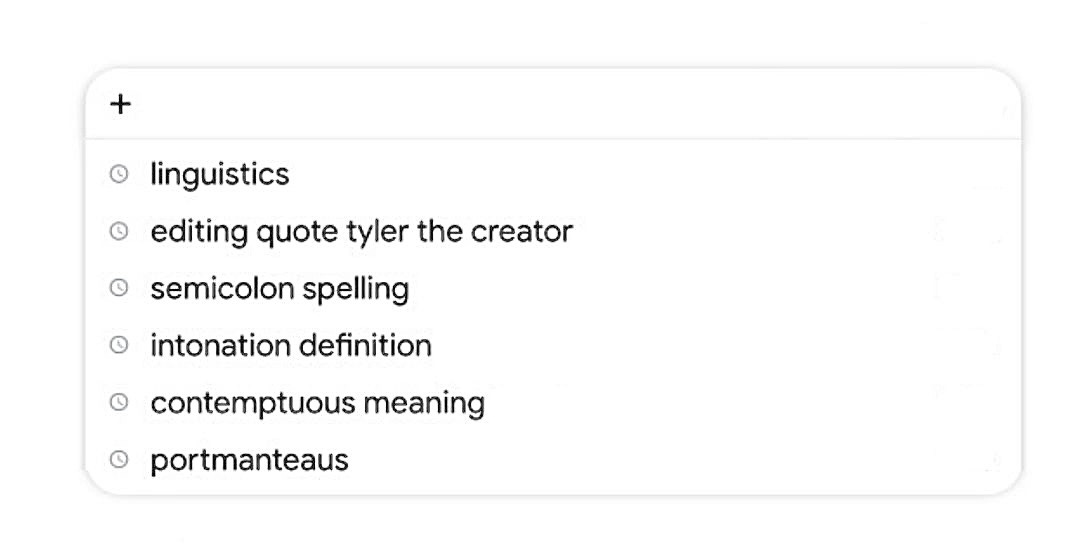Click history icon next to editing quote suggestion
Screen dimensions: 1078x550
119,230
